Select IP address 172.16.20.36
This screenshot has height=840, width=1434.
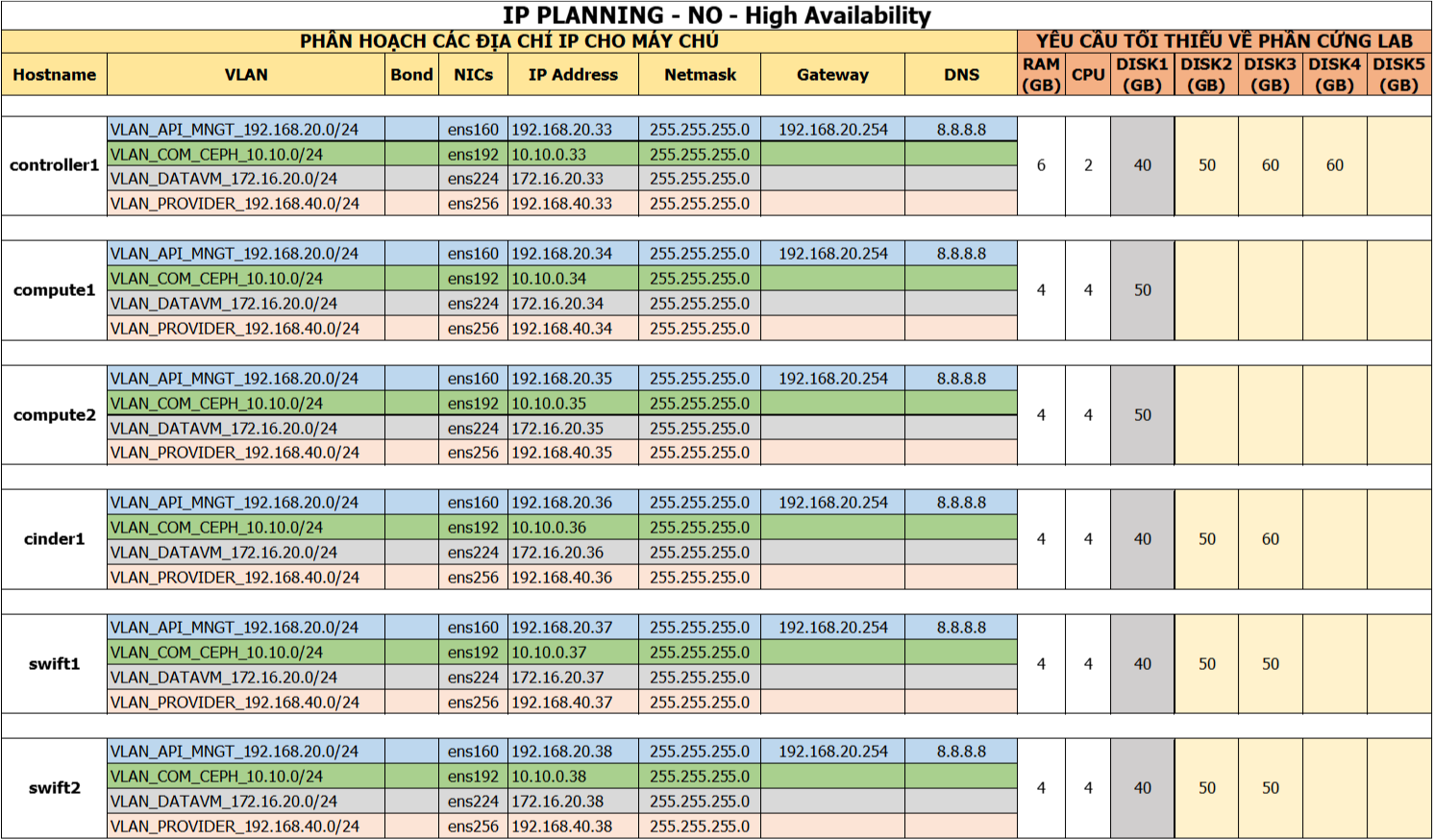(x=574, y=553)
